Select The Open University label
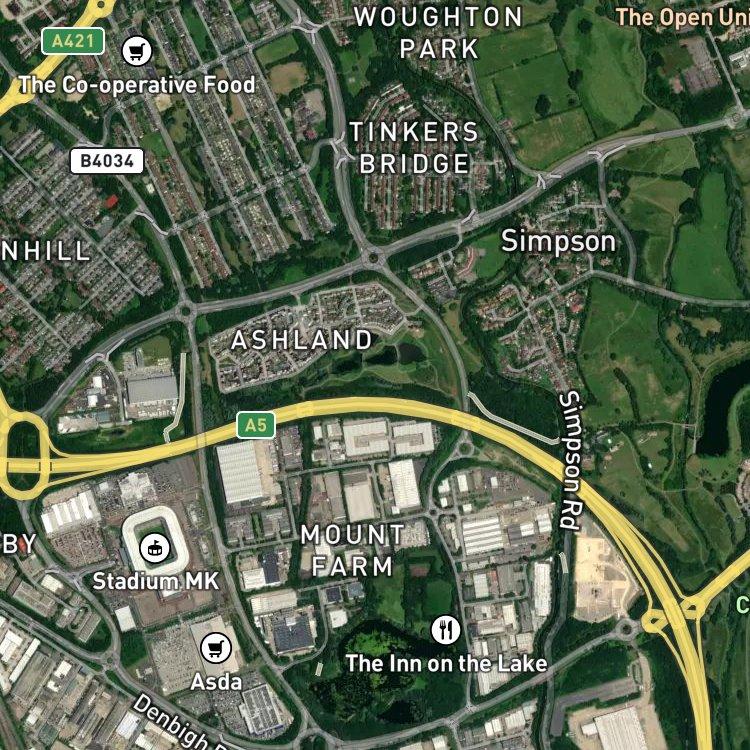750x750 pixels. pos(682,18)
